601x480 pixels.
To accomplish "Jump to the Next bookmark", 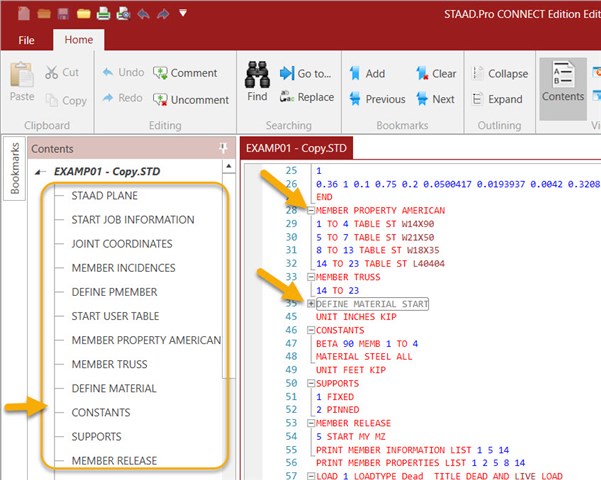I will pos(434,99).
